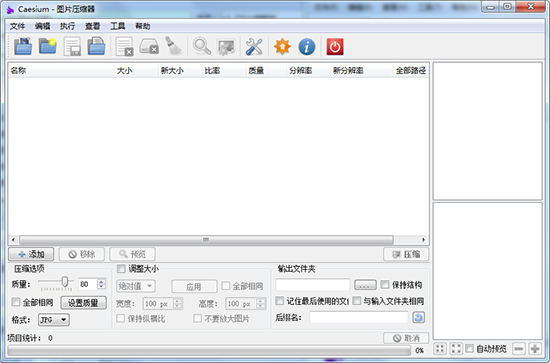Click the 质量 quality slider handle
Viewport: 550px width, 363px height.
65,281
